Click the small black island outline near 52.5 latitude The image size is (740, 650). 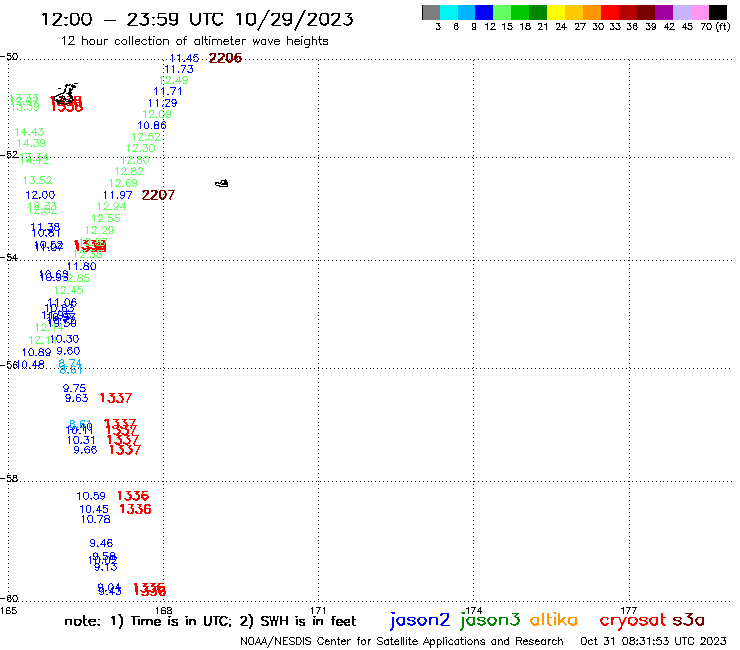[221, 183]
